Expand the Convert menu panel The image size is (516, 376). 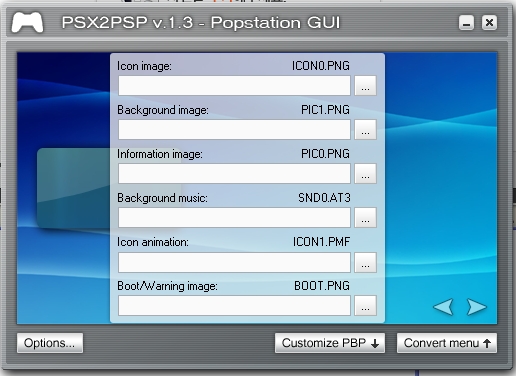click(x=447, y=343)
